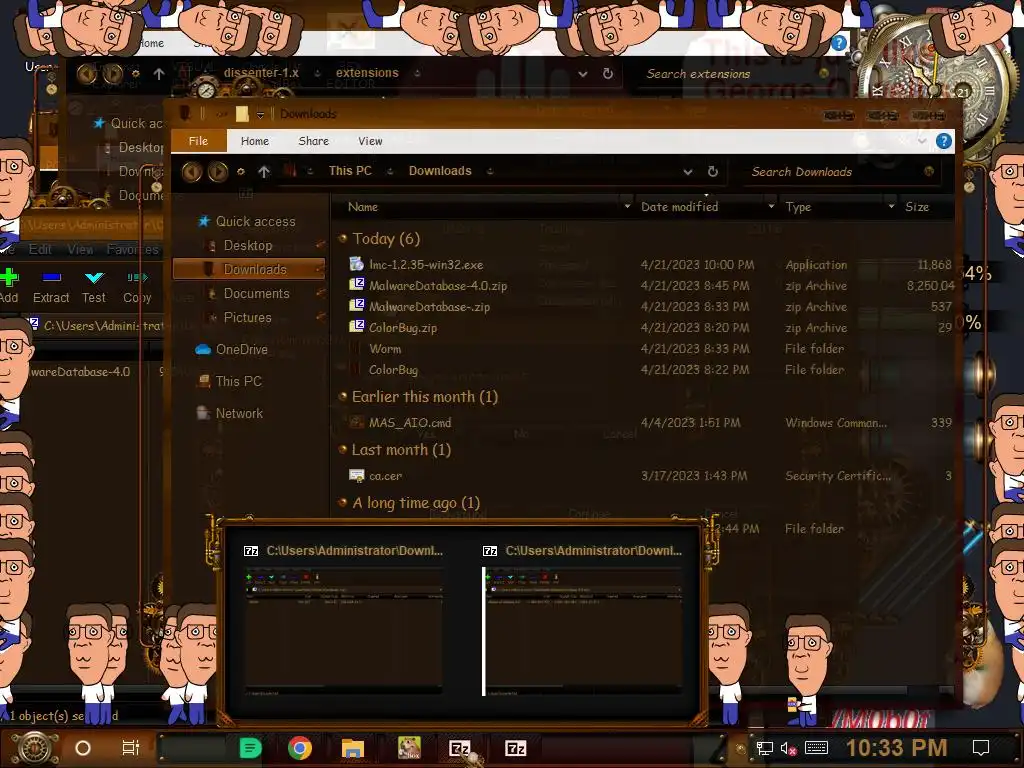The image size is (1024, 768).
Task: Open address bar history dropdown in Downloads window
Action: (688, 172)
